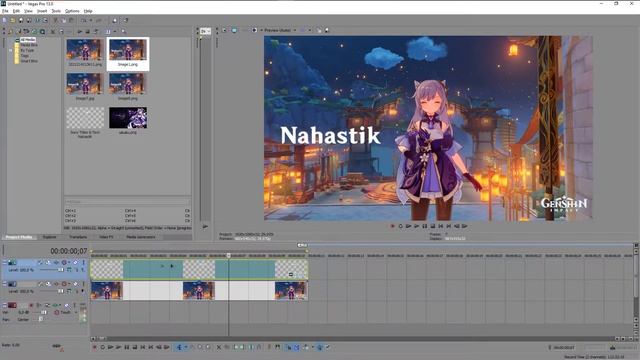Create a new project from main toolbar
Image resolution: width=640 pixels, height=360 pixels.
[x=4, y=20]
